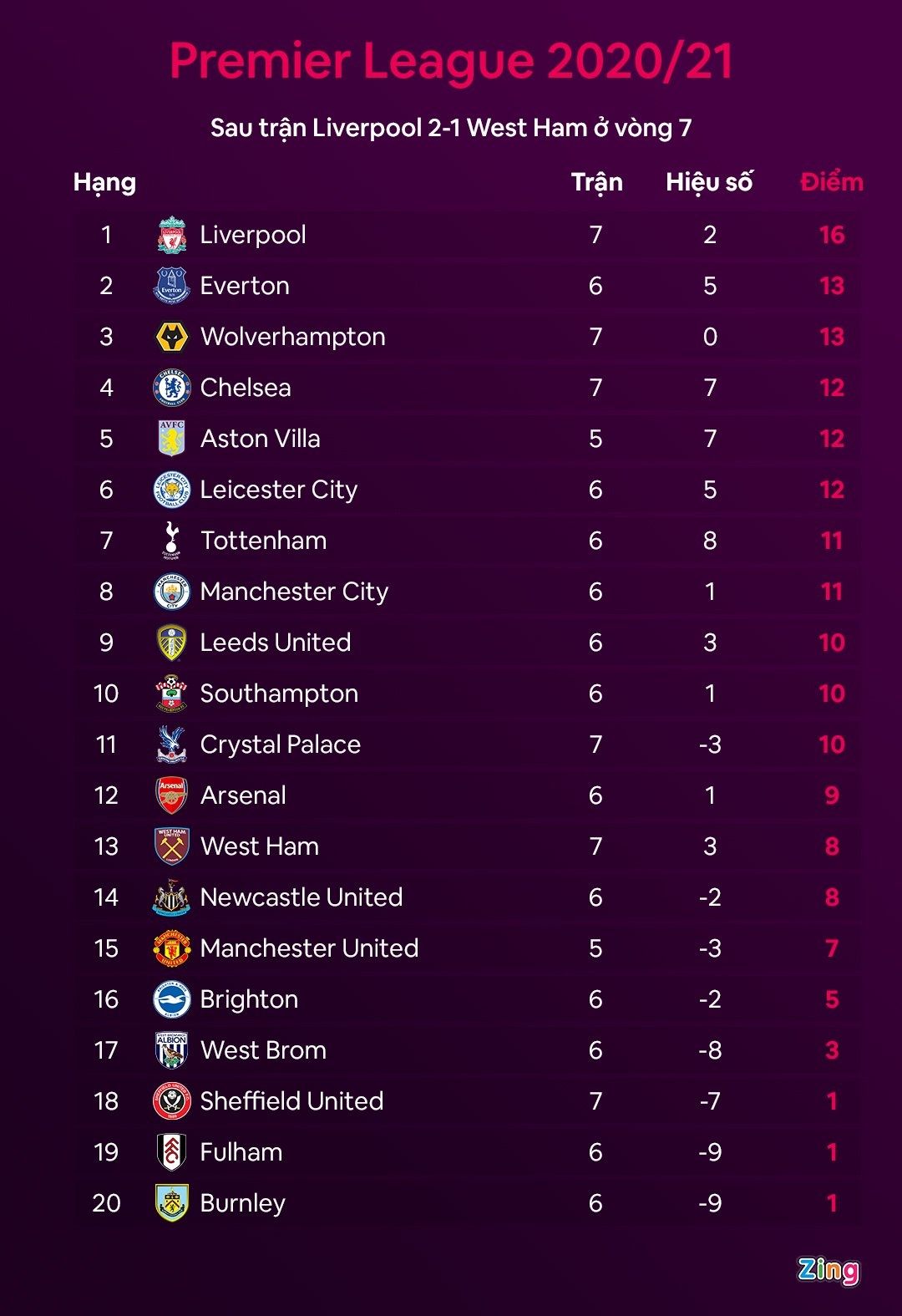902x1316 pixels.
Task: Click the Manchester United crest
Action: pos(172,948)
